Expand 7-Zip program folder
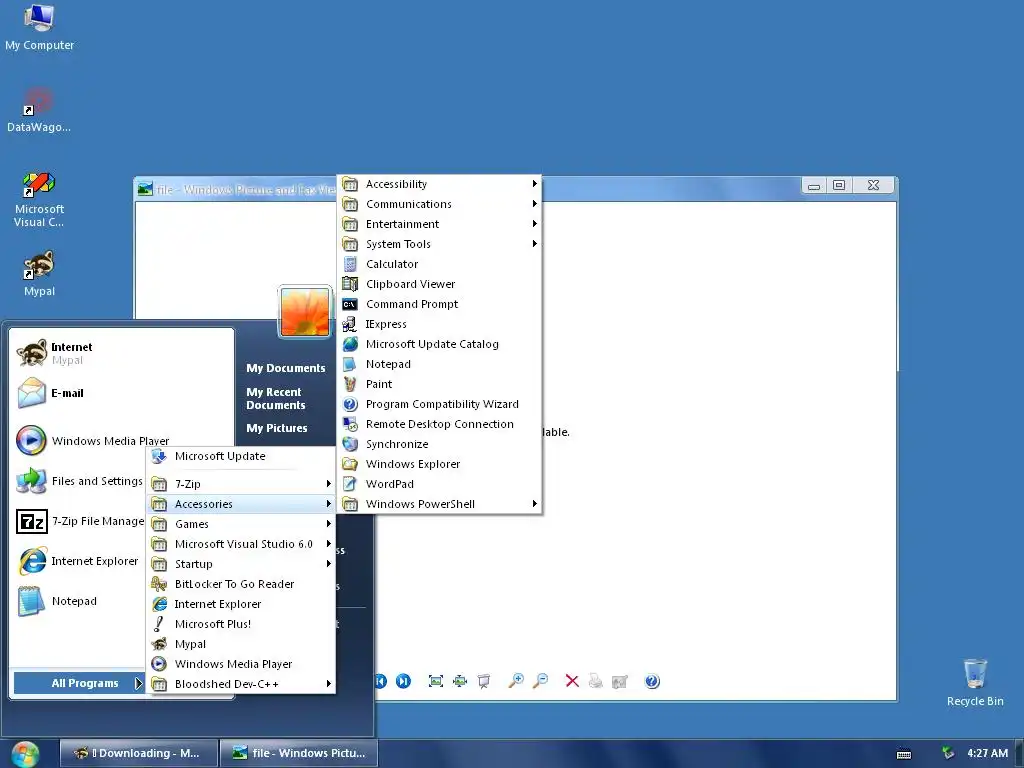 pos(241,484)
